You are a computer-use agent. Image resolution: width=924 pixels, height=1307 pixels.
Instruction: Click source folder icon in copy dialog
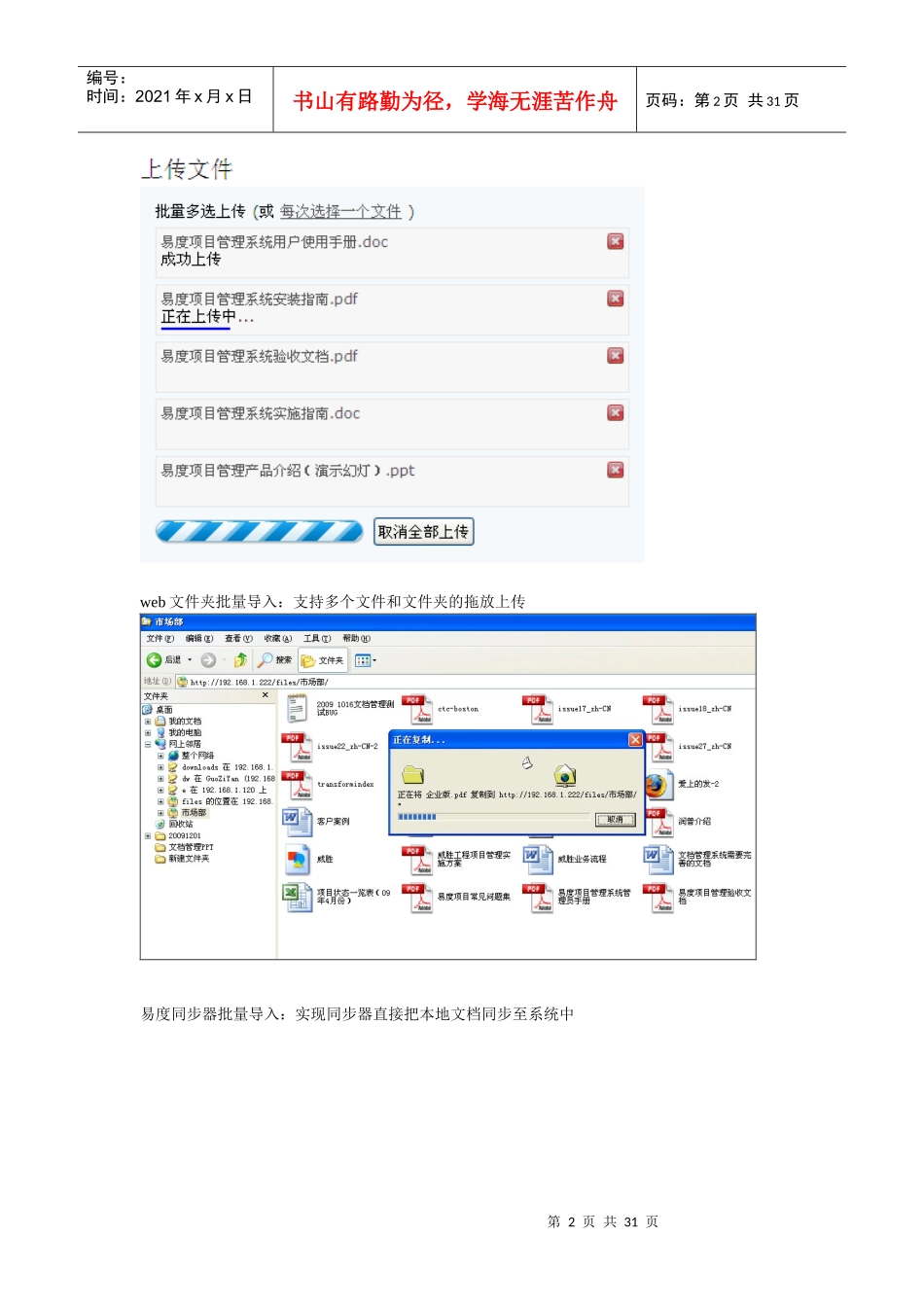click(x=413, y=775)
